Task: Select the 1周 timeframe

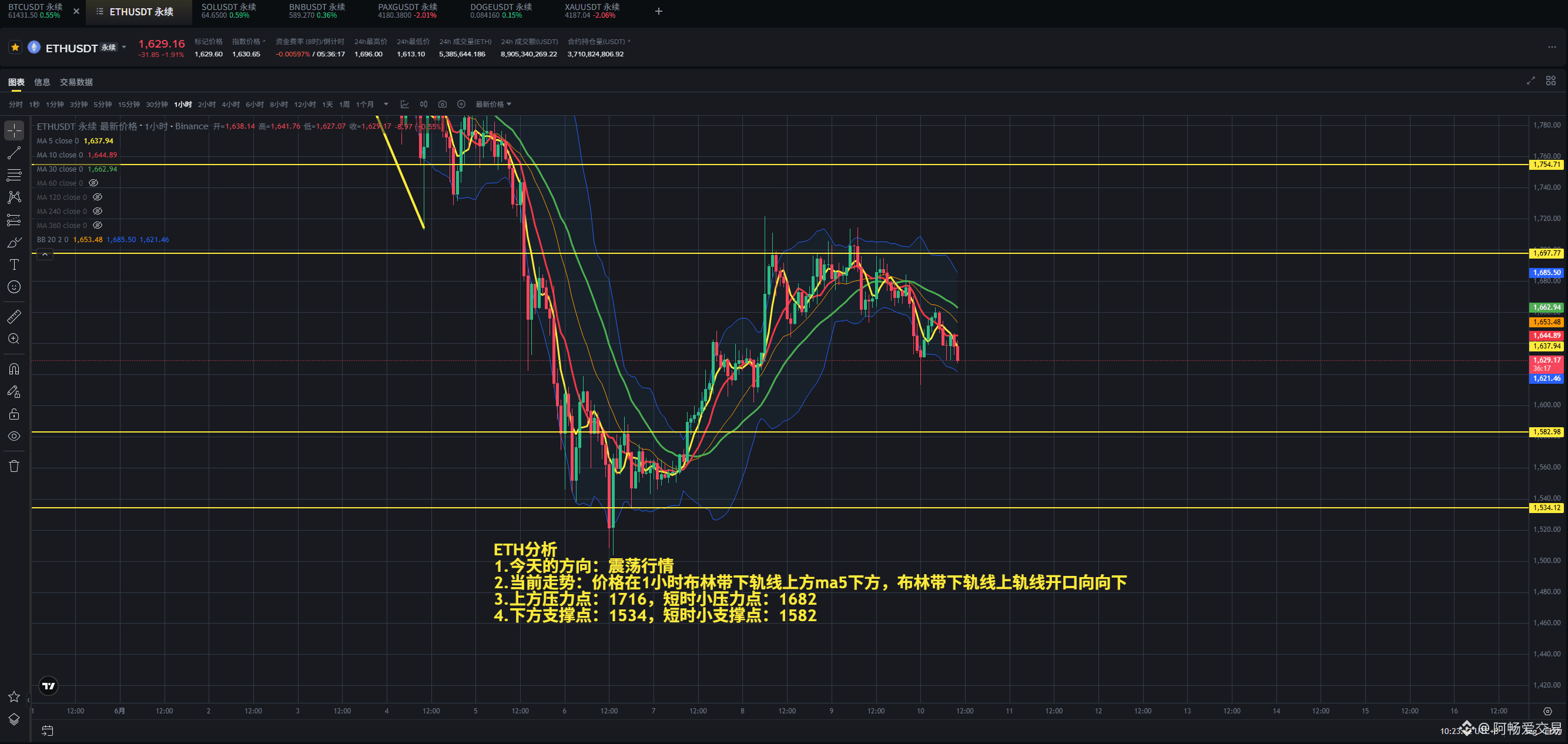Action: click(x=344, y=104)
